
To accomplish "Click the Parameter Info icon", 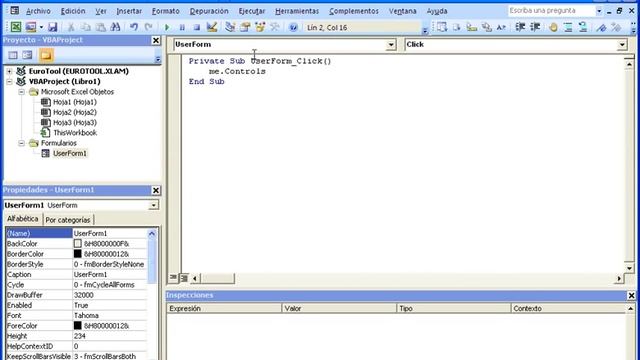I will click(x=487, y=27).
